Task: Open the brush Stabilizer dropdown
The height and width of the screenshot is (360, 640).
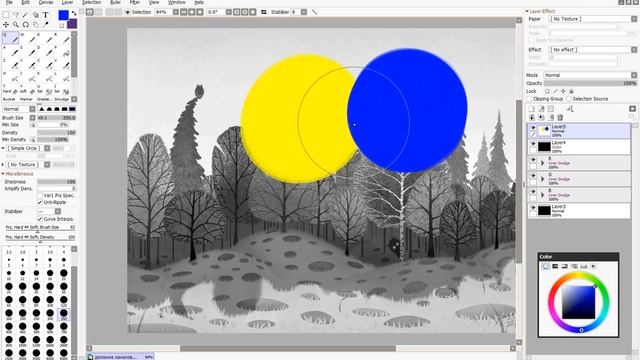Action: (x=49, y=211)
